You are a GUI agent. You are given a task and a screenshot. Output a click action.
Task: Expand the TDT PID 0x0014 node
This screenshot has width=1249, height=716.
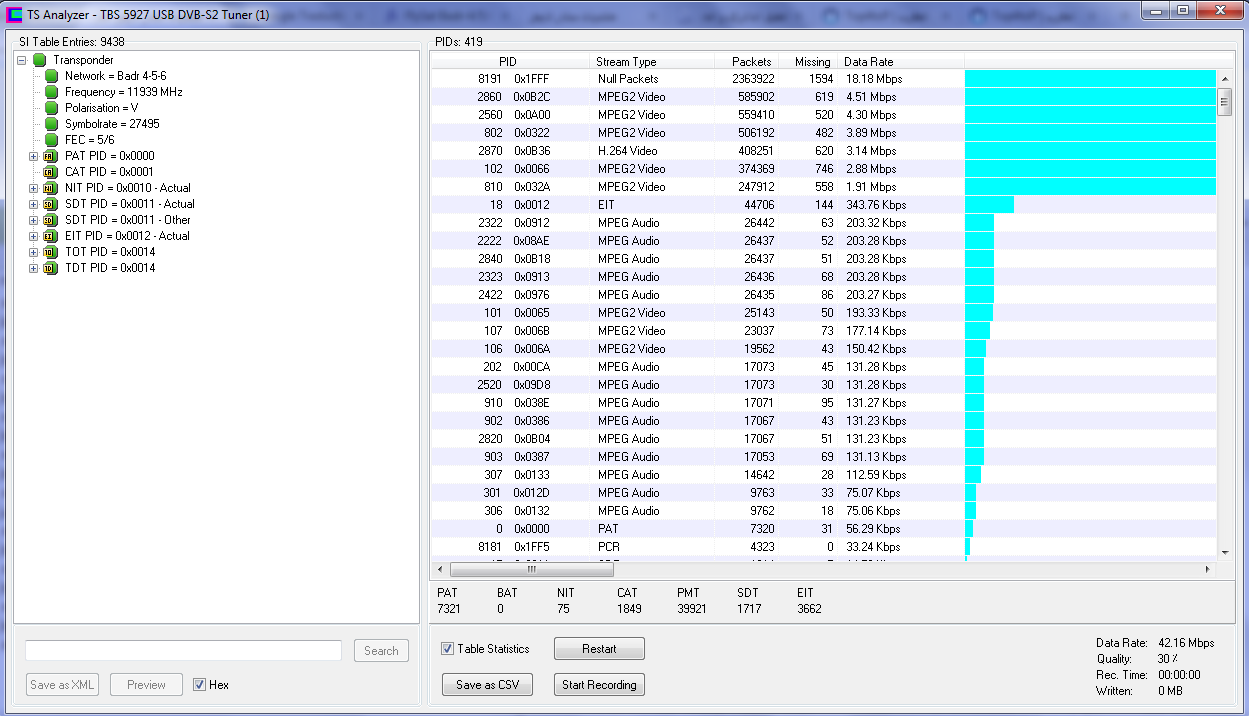point(33,268)
